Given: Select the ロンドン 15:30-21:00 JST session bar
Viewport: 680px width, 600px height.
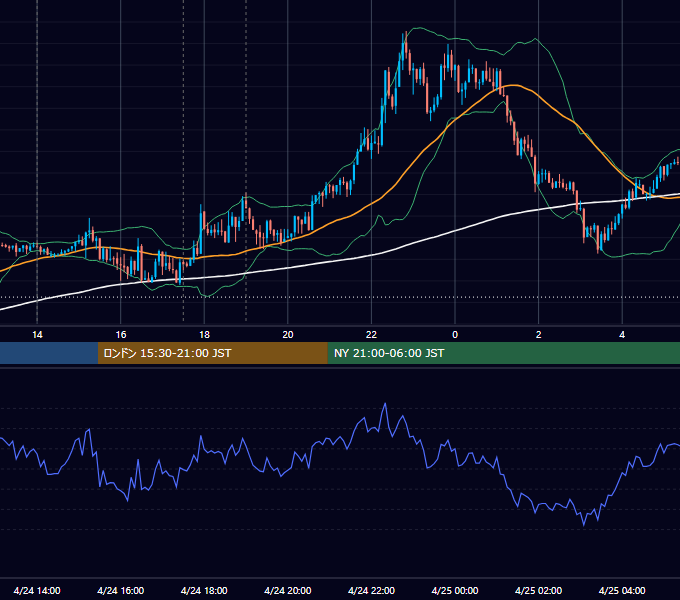Looking at the screenshot, I should coord(212,353).
